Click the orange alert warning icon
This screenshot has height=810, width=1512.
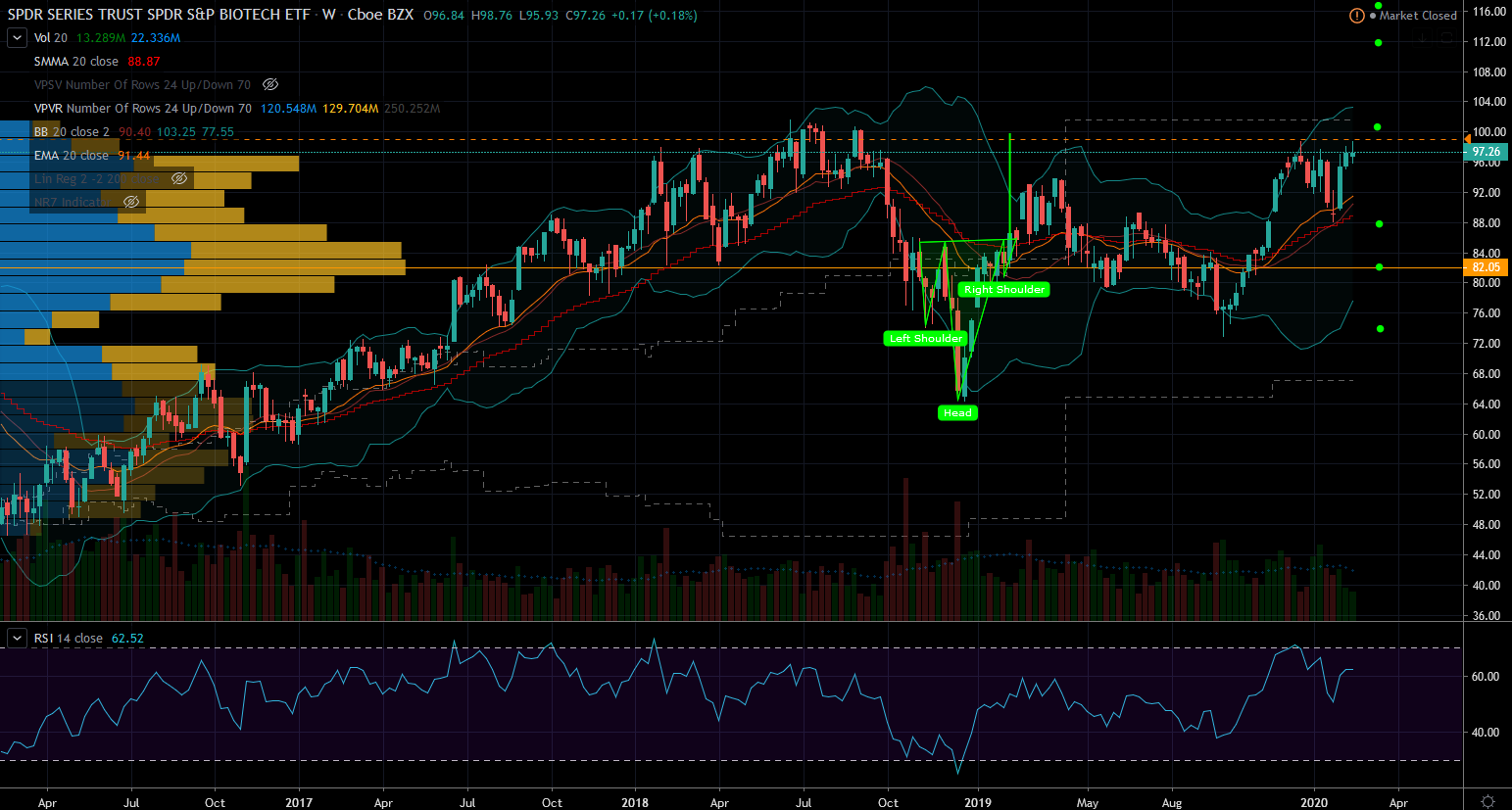[x=1356, y=16]
